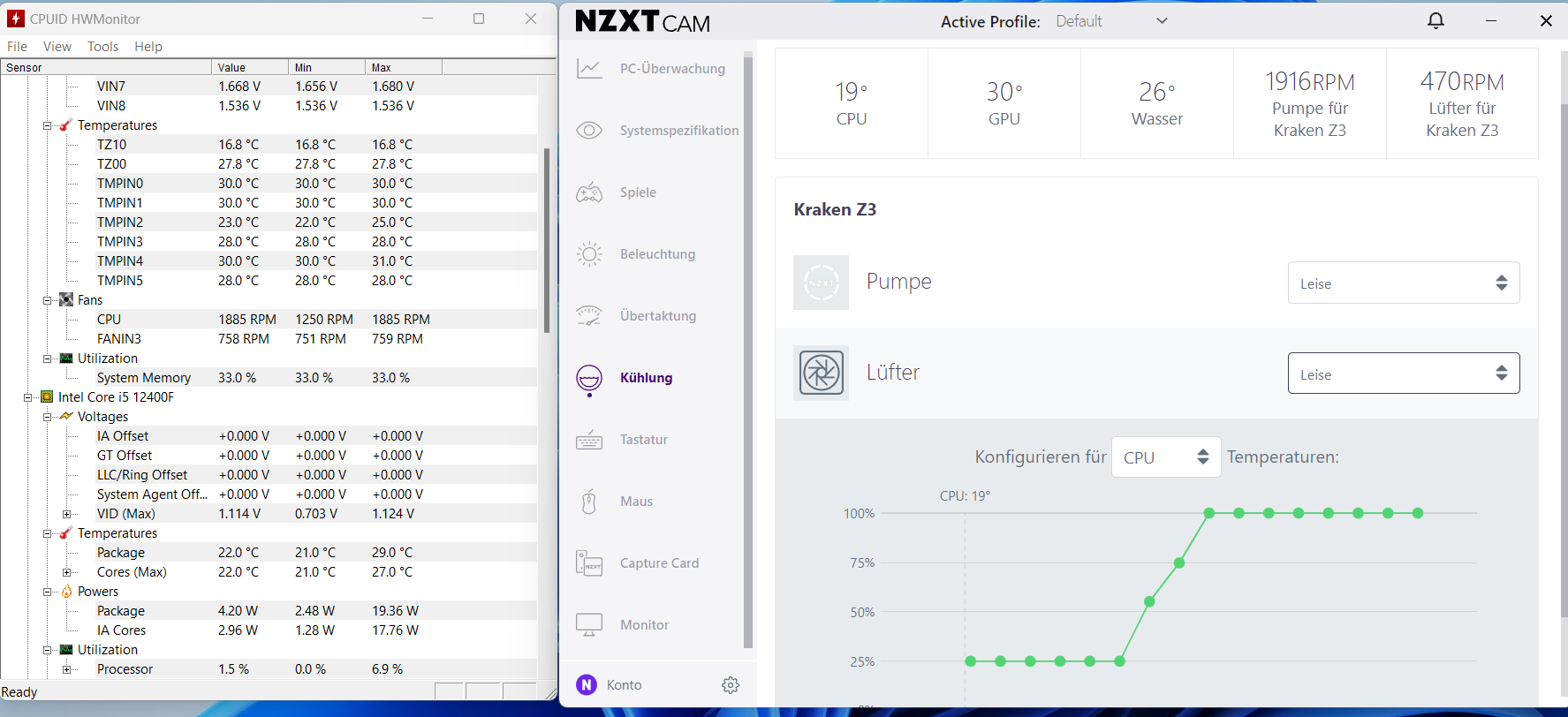Click the 1885 RPM CPU fan value

(x=247, y=320)
